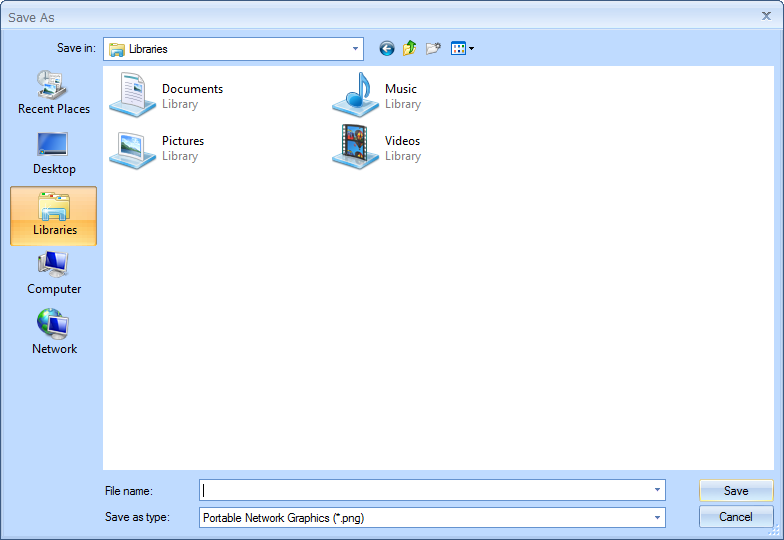The height and width of the screenshot is (540, 784).
Task: Open the Save as type dropdown
Action: (657, 517)
